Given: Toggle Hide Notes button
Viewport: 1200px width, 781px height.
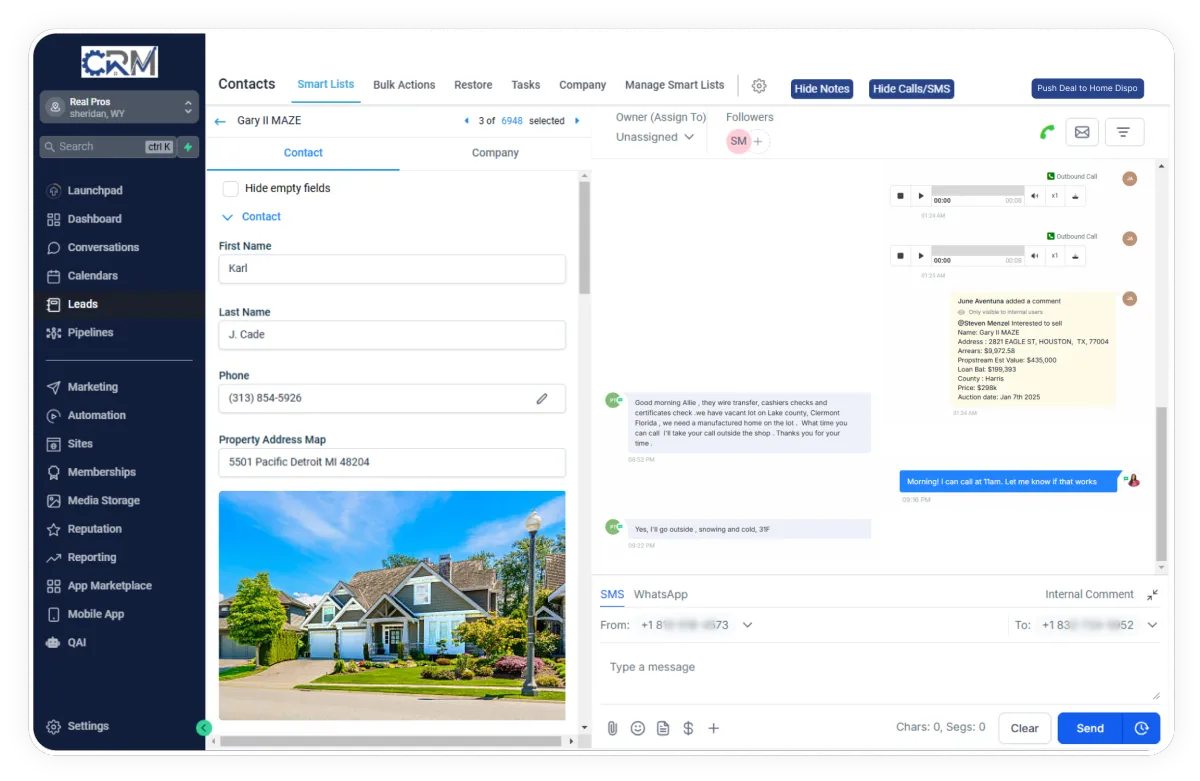Looking at the screenshot, I should point(821,89).
